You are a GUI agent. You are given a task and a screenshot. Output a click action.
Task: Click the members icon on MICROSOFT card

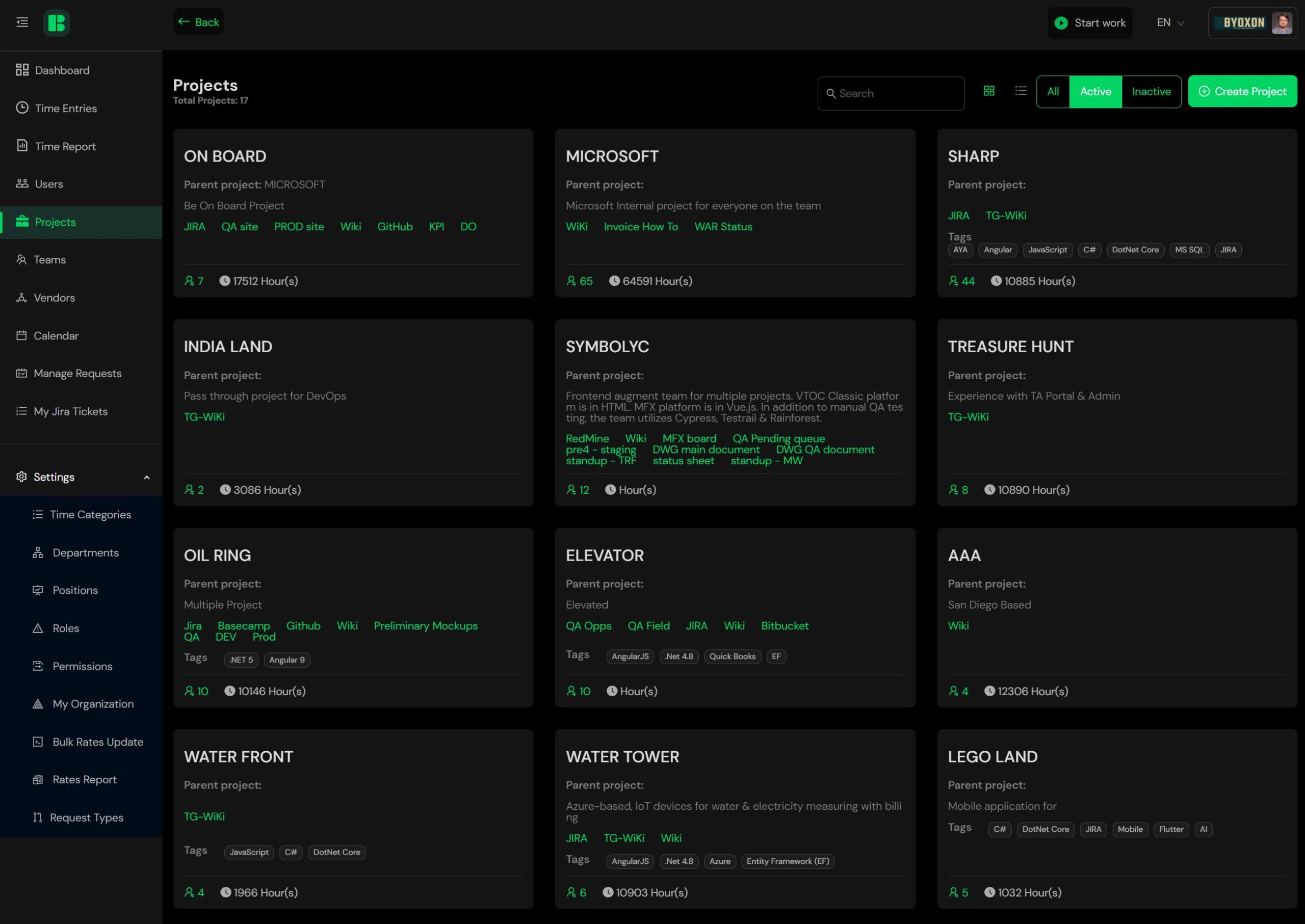(571, 280)
